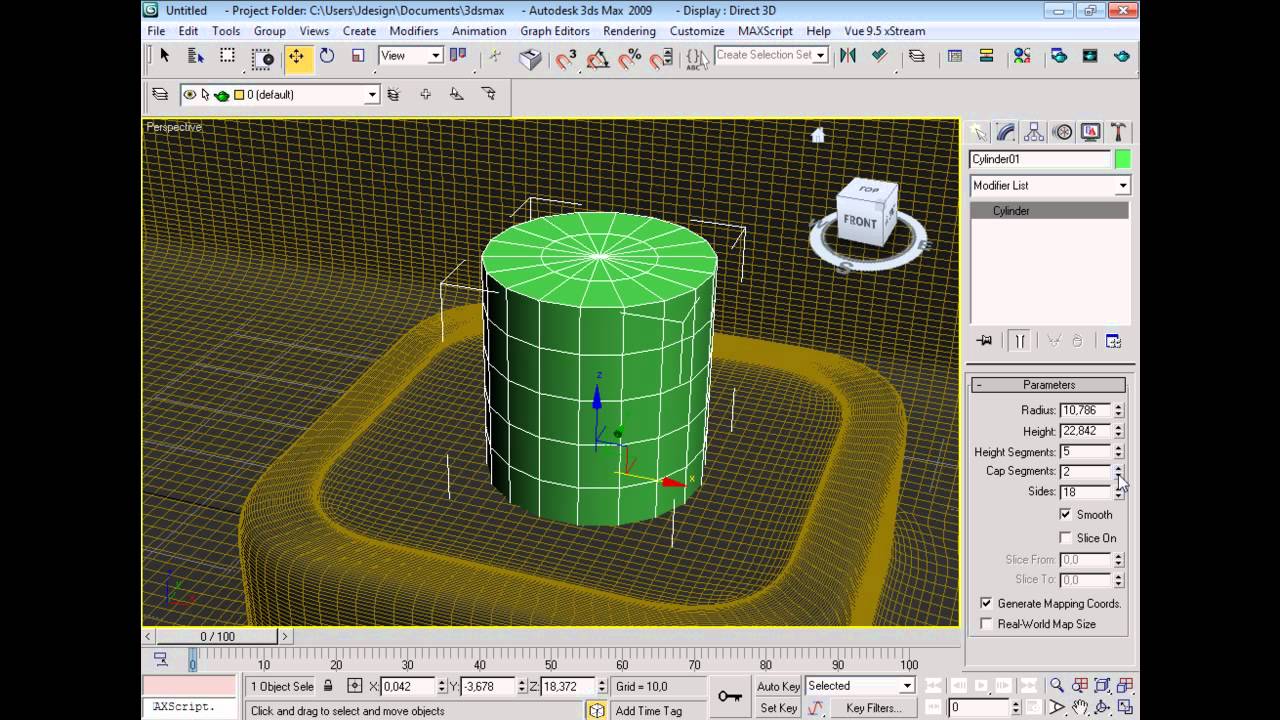This screenshot has width=1280, height=720.
Task: Uncheck the Smooth checkbox
Action: [1066, 514]
